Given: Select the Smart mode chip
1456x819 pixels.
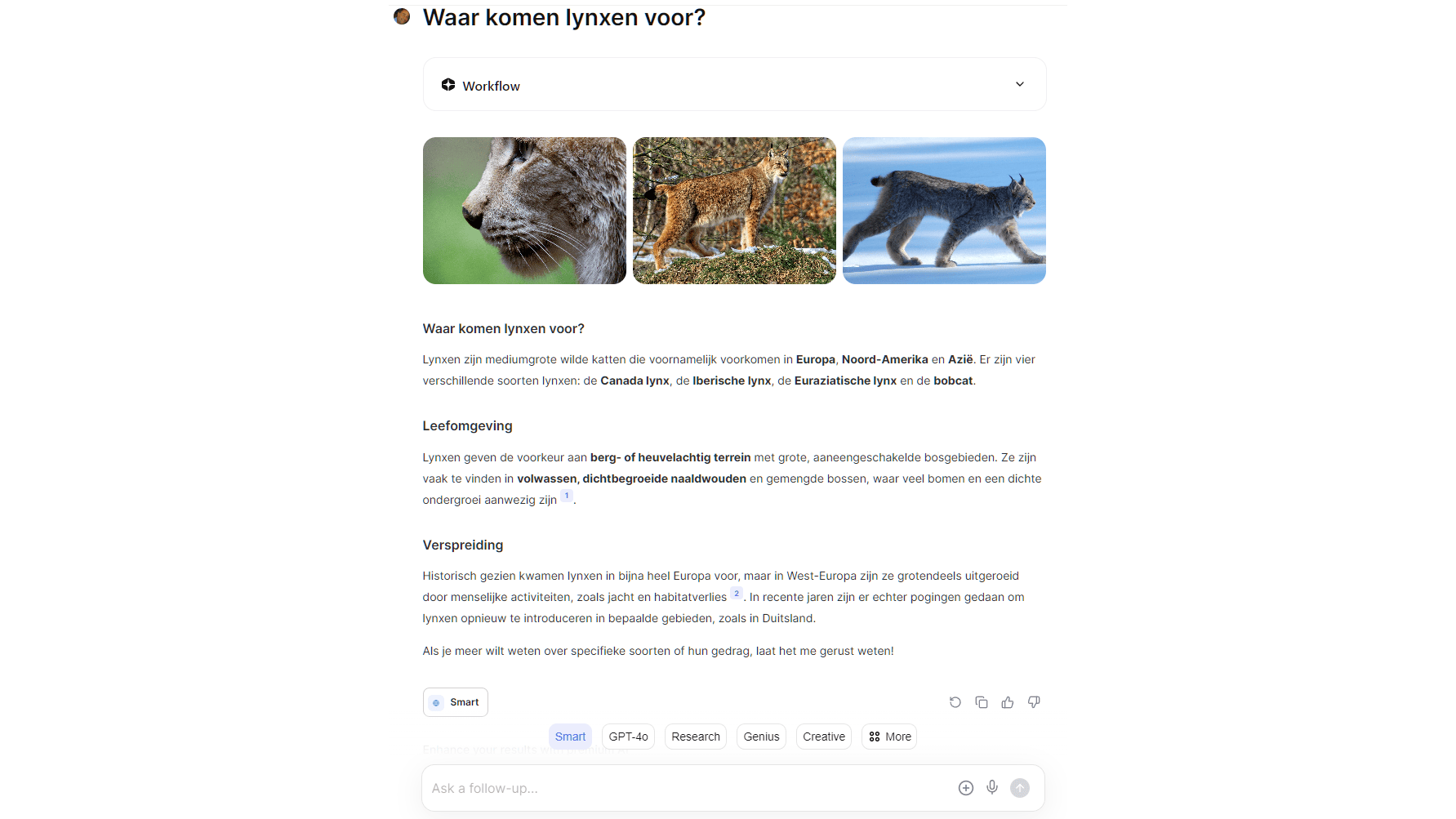Looking at the screenshot, I should click(x=570, y=737).
